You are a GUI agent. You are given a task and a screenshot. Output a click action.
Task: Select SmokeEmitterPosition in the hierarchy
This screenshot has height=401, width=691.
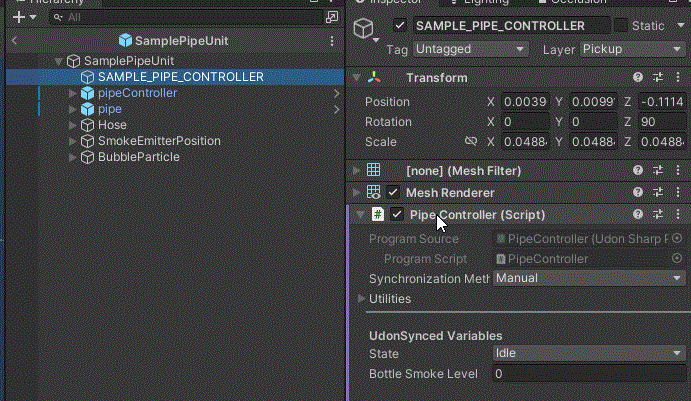(159, 141)
